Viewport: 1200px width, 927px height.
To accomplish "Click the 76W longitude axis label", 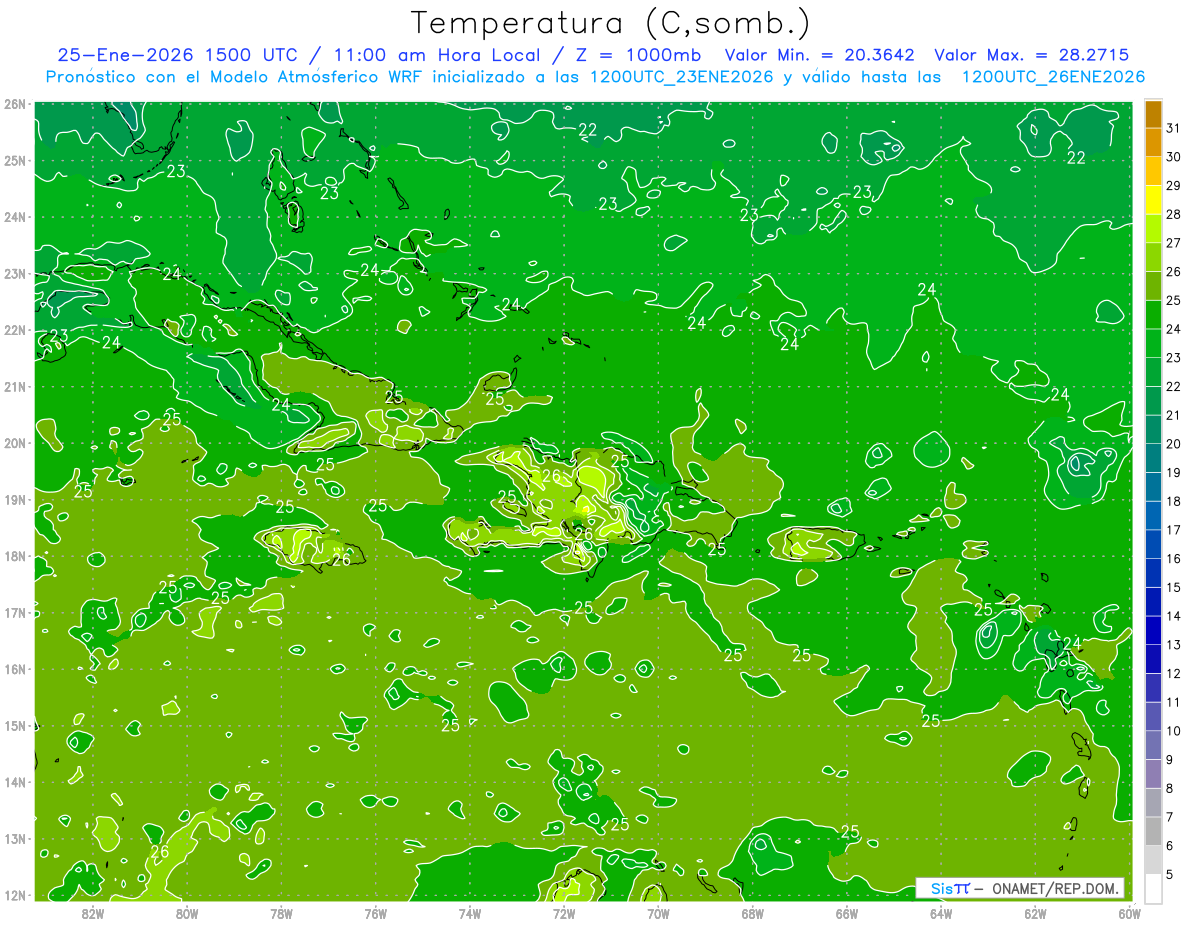I will [x=375, y=913].
